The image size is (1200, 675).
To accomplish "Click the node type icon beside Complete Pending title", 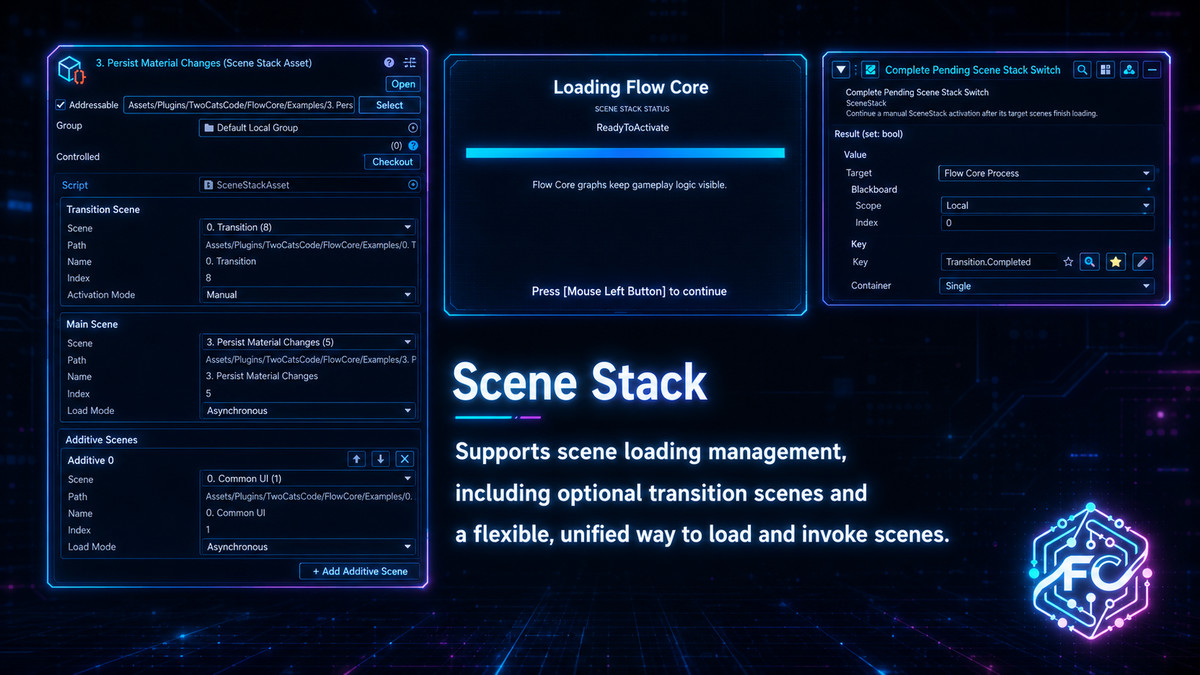I will pos(870,70).
